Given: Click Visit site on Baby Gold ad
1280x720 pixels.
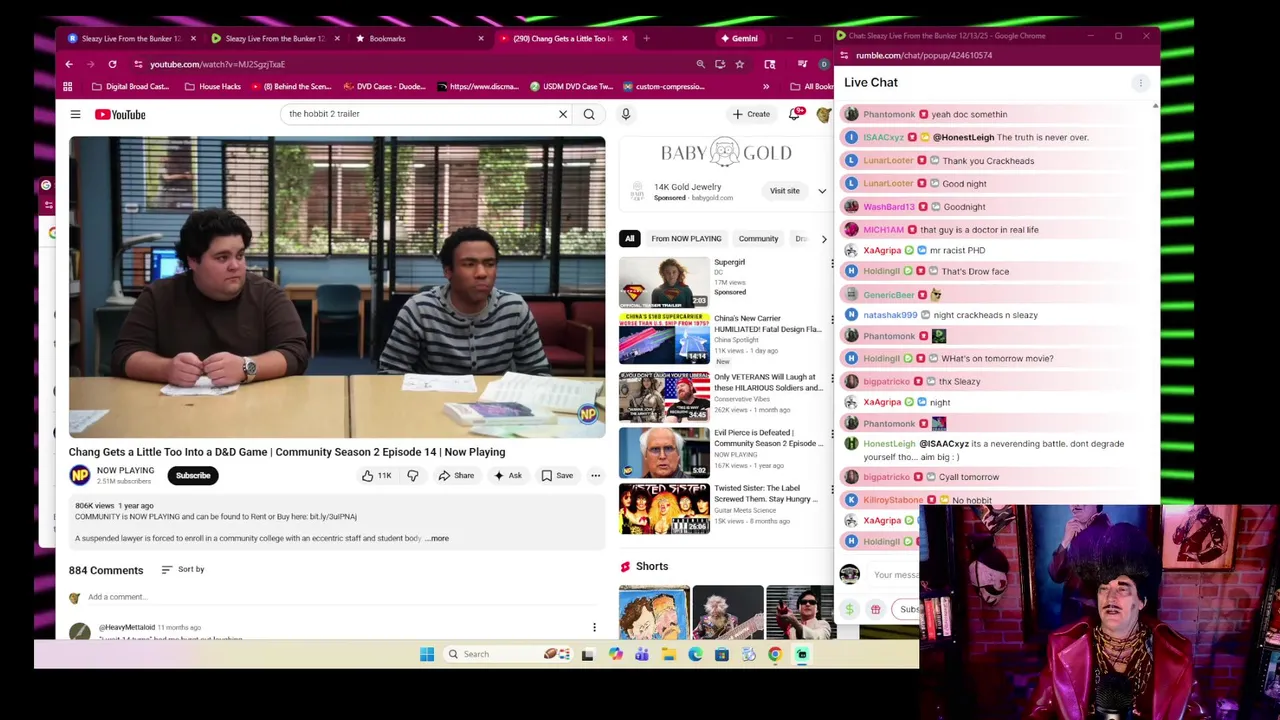Looking at the screenshot, I should tap(785, 191).
